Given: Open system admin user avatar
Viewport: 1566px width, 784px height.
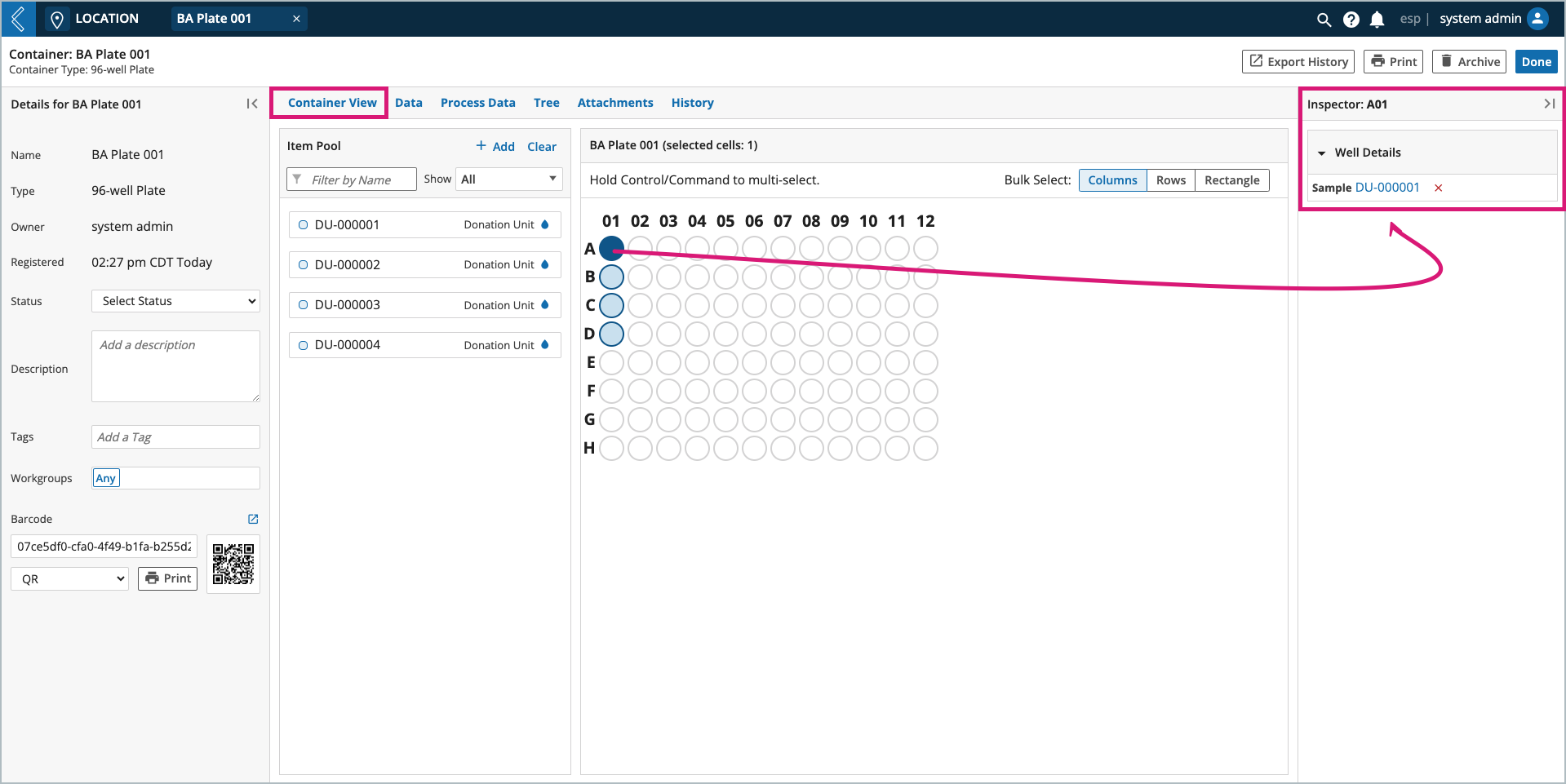Looking at the screenshot, I should pos(1537,18).
